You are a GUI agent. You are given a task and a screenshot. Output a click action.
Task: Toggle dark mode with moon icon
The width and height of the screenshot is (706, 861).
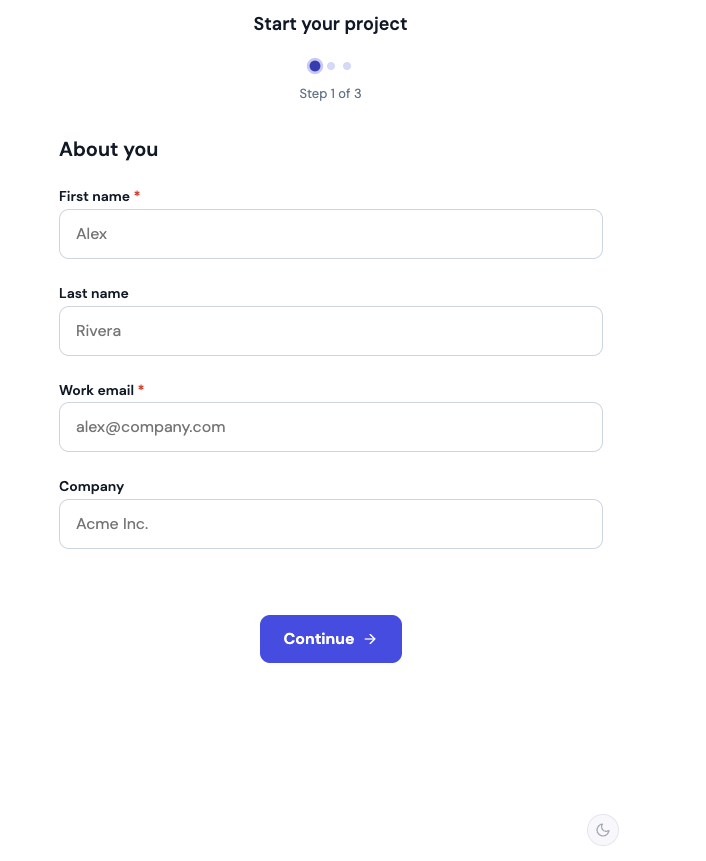pyautogui.click(x=602, y=830)
